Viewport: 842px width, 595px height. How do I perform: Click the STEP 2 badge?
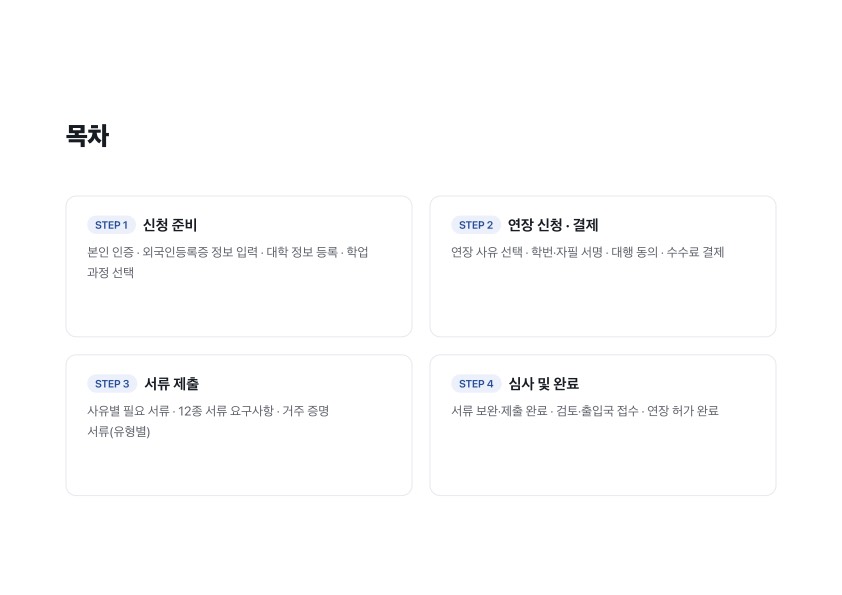pyautogui.click(x=476, y=225)
